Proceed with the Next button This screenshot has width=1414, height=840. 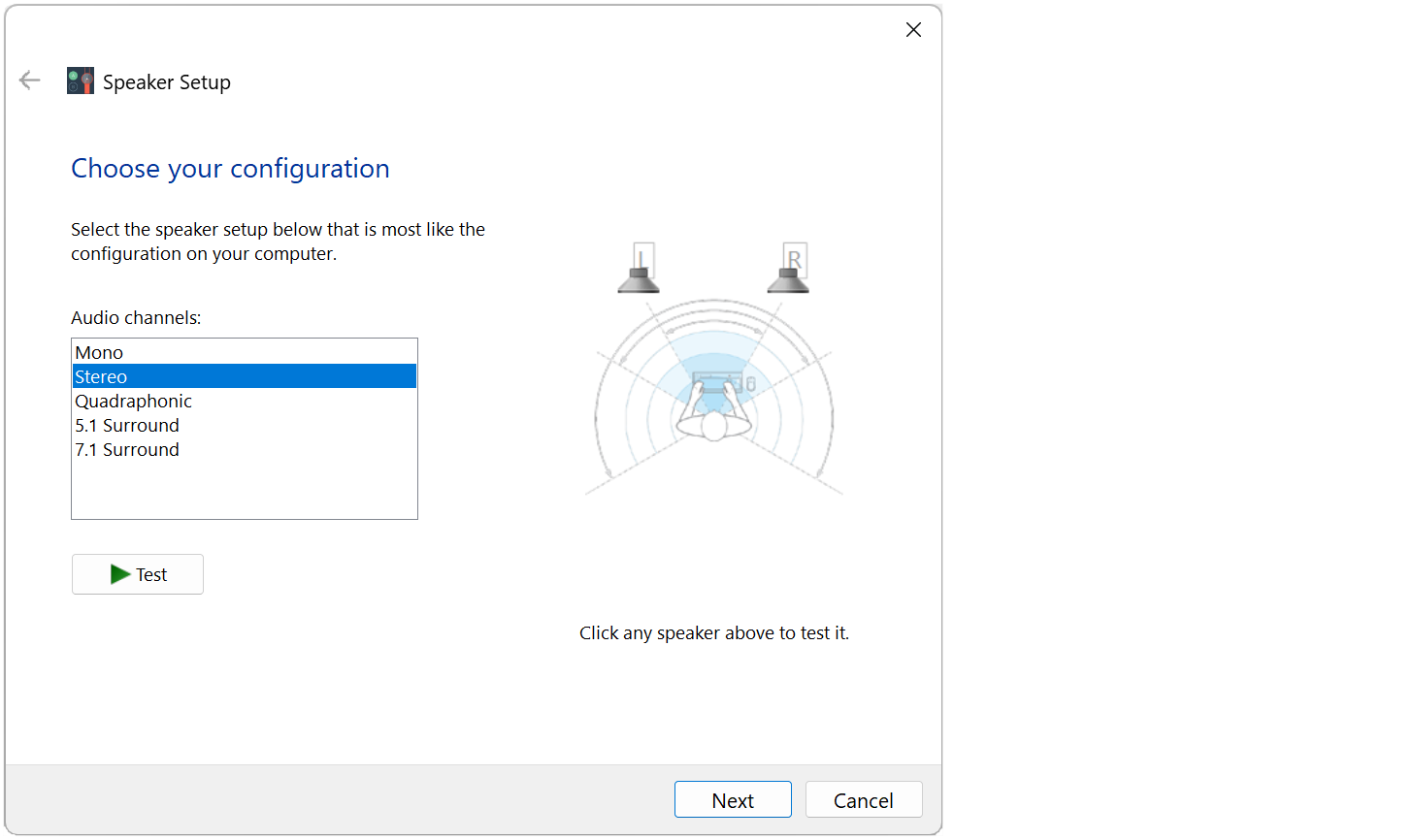733,800
